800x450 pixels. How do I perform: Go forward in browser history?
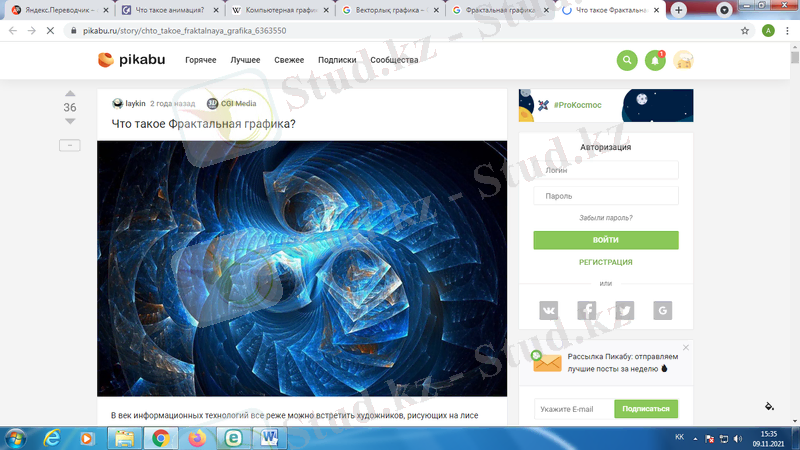pos(32,31)
